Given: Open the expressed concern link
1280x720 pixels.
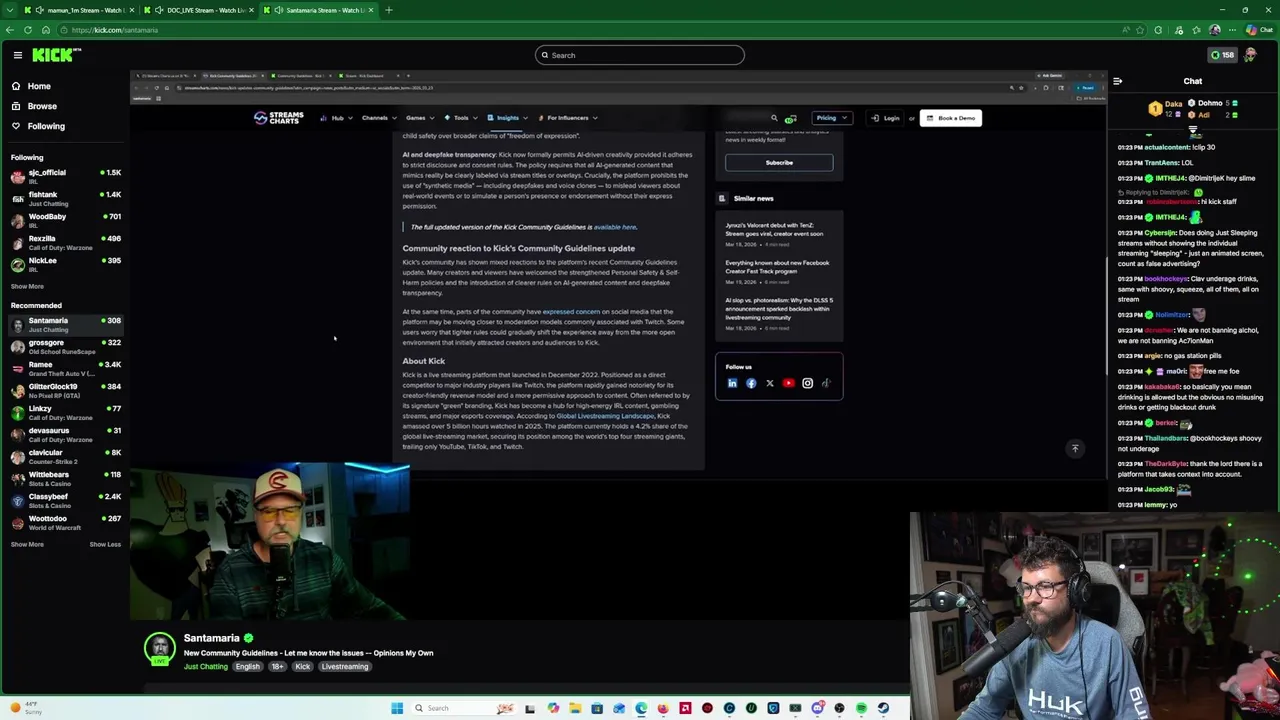Looking at the screenshot, I should pos(571,312).
